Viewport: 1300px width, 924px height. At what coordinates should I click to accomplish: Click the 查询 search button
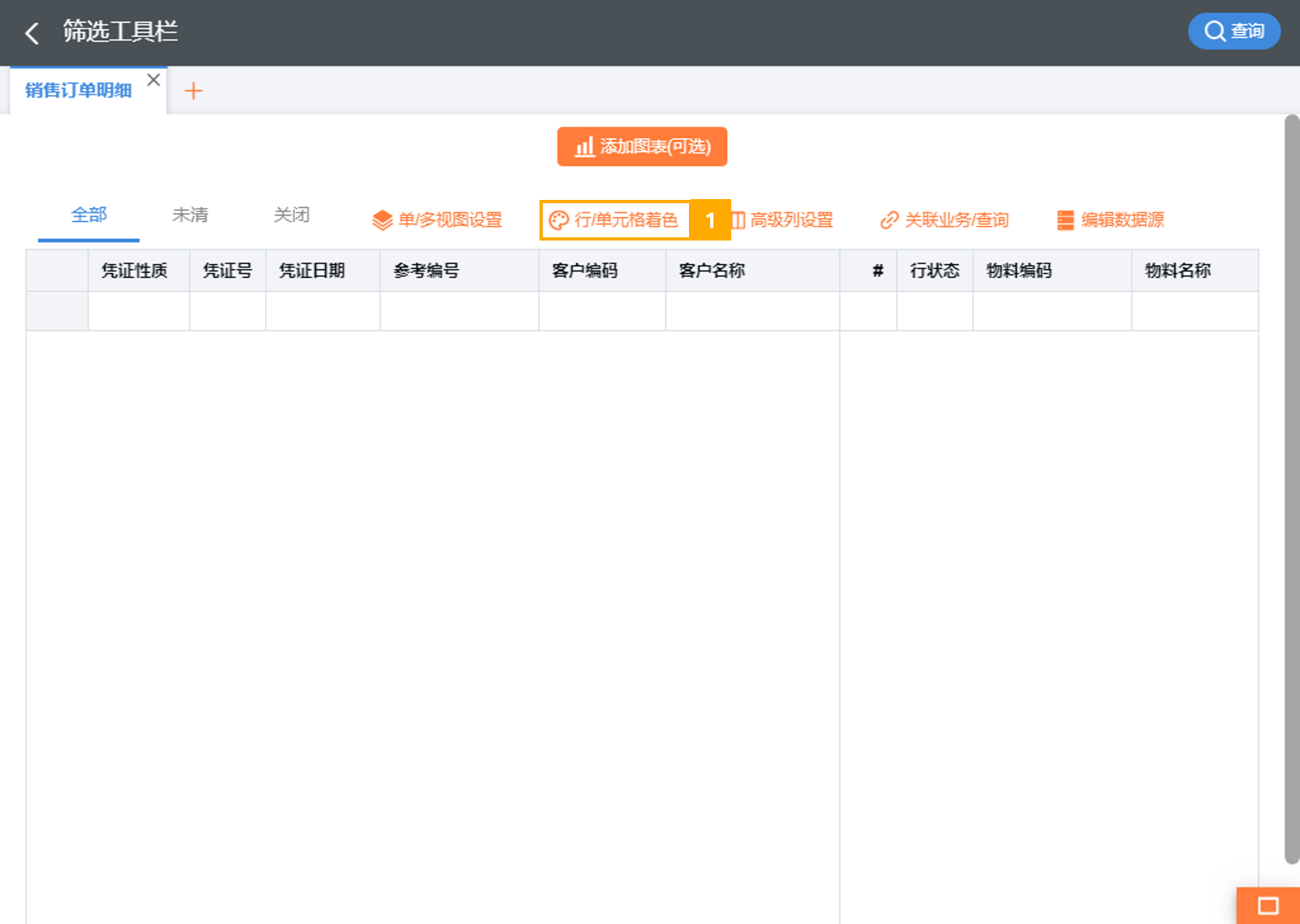tap(1233, 32)
